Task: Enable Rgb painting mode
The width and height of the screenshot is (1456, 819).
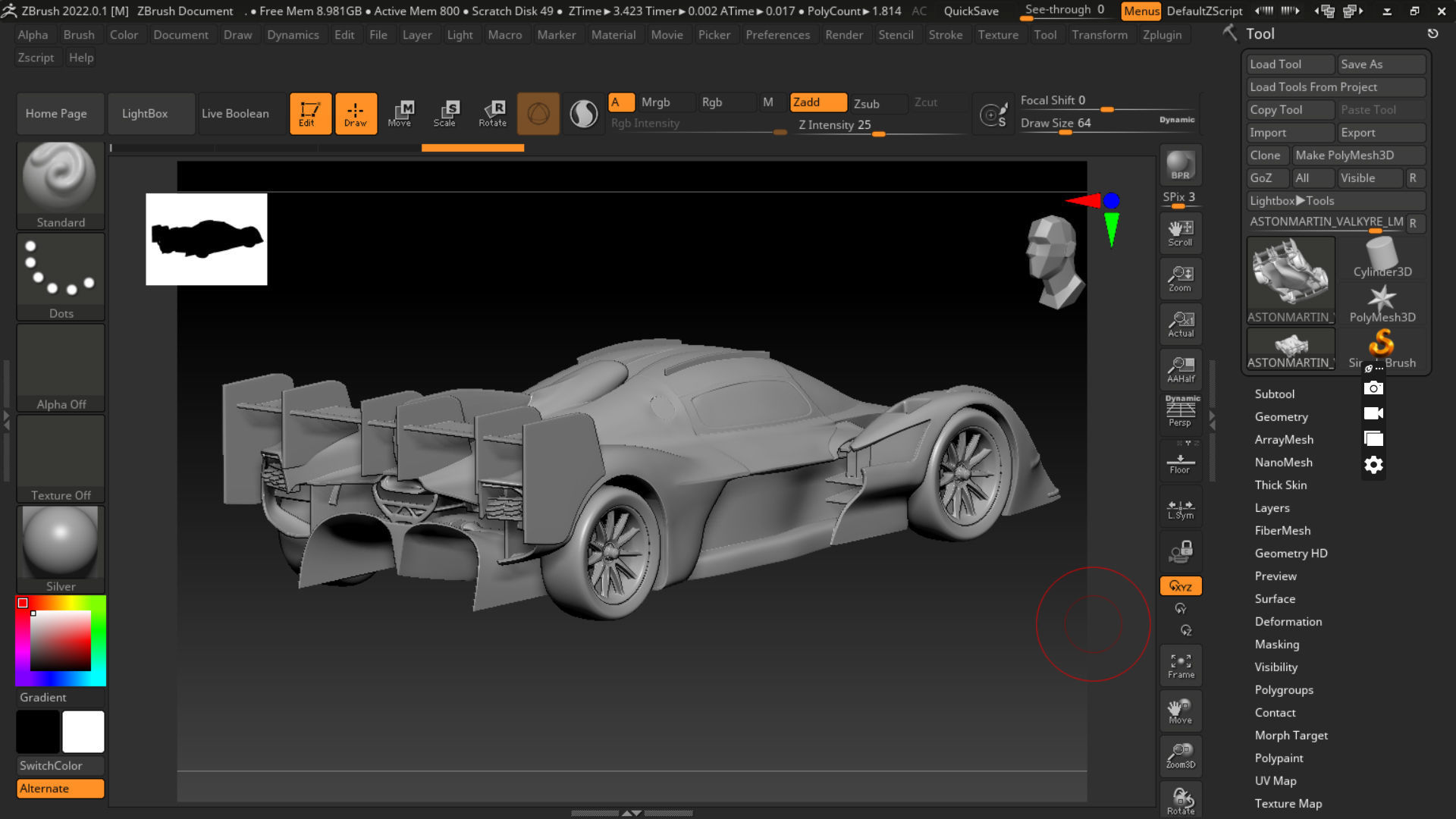Action: [x=727, y=102]
